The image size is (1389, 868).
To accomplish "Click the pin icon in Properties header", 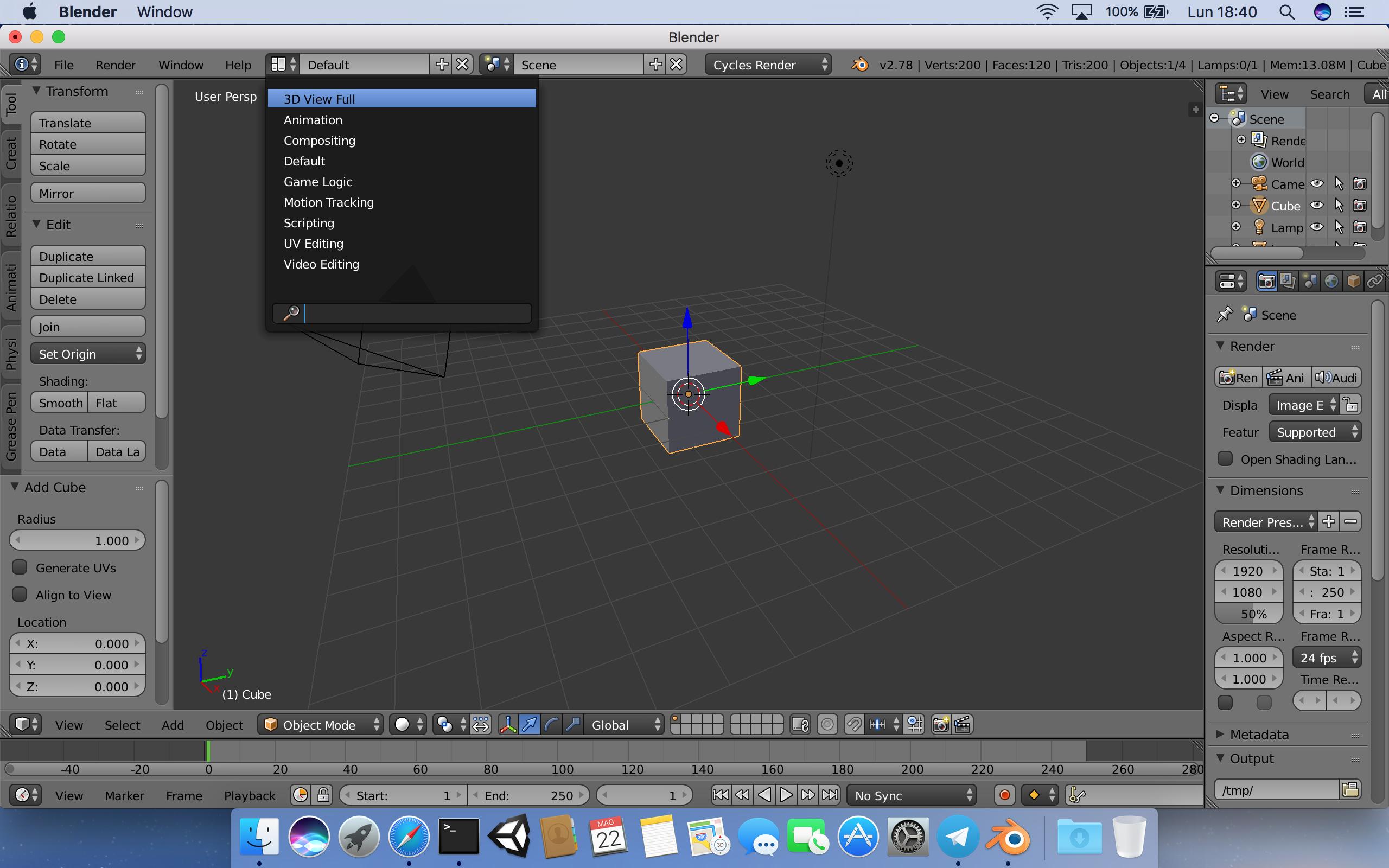I will click(1224, 315).
